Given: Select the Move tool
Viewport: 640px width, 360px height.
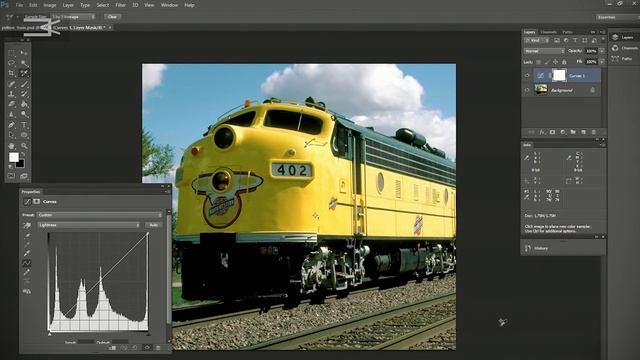Looking at the screenshot, I should click(x=24, y=53).
